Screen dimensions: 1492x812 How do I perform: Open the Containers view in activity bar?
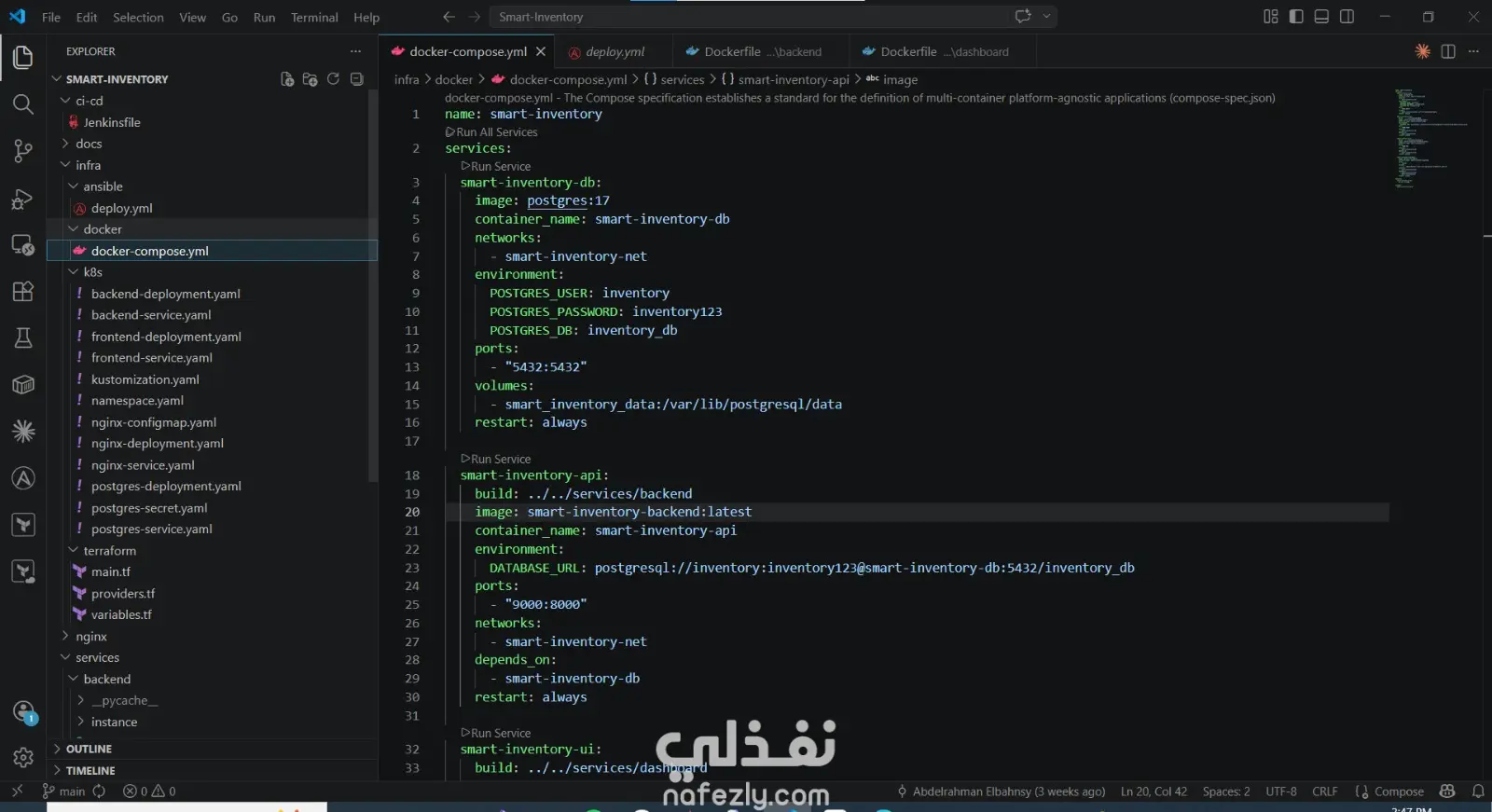click(x=23, y=384)
